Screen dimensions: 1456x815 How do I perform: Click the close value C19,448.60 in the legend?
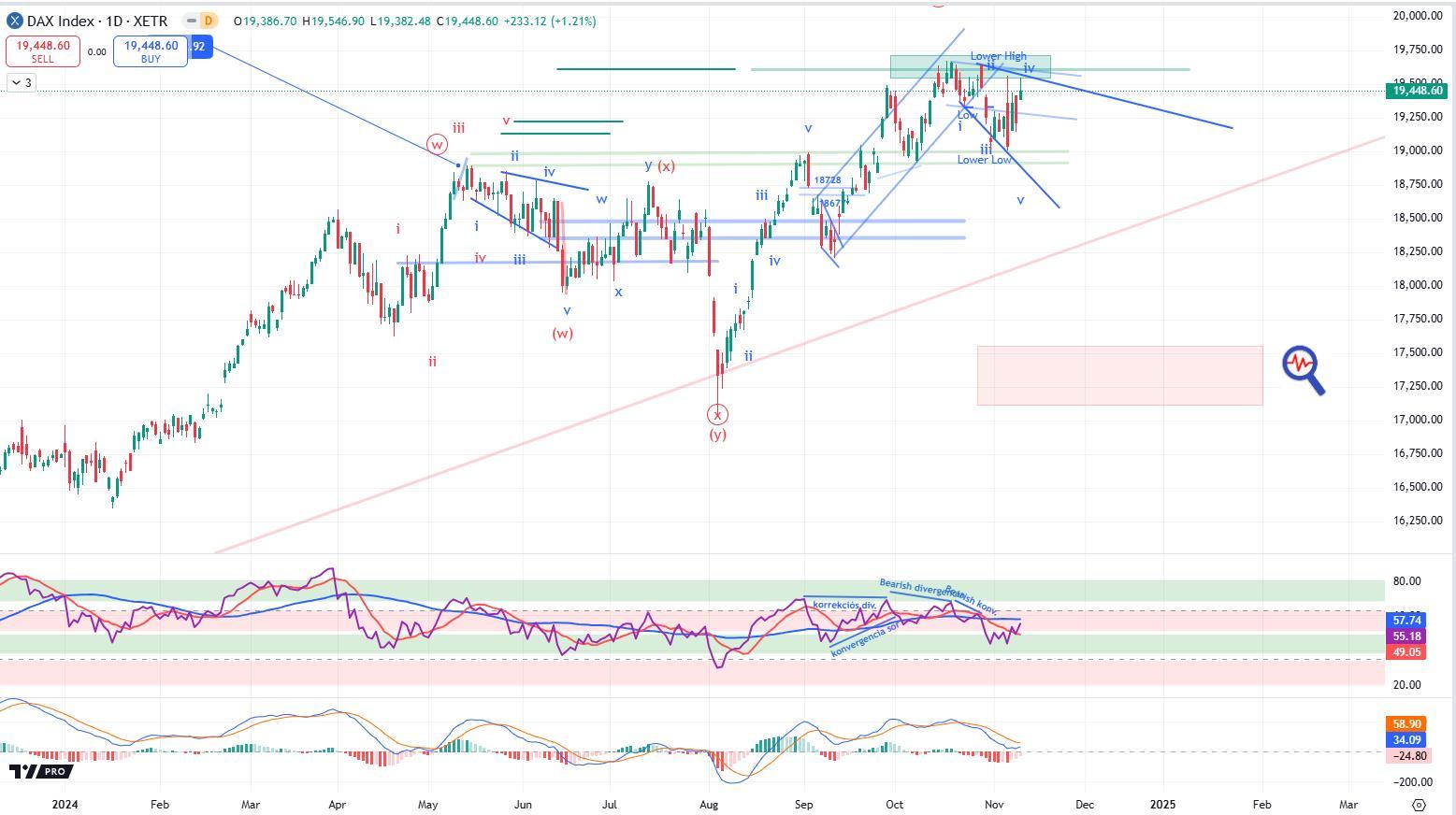click(x=467, y=21)
